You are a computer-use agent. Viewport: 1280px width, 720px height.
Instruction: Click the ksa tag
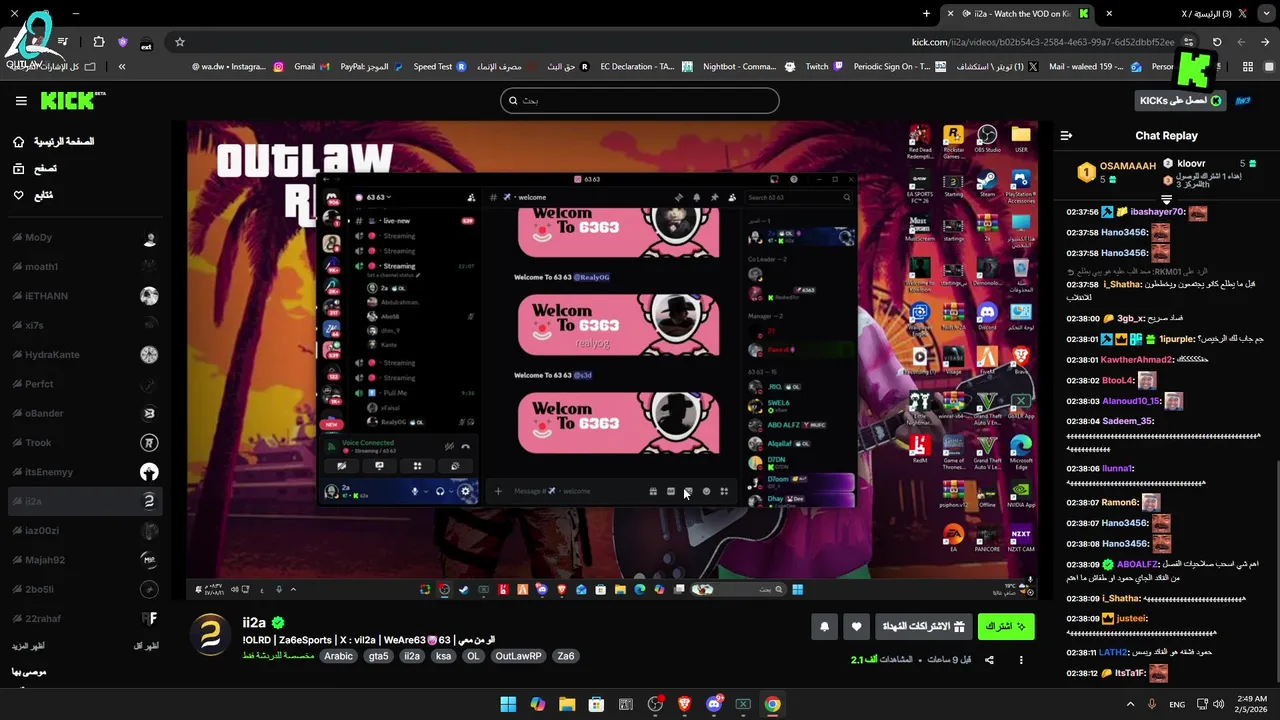click(x=443, y=657)
